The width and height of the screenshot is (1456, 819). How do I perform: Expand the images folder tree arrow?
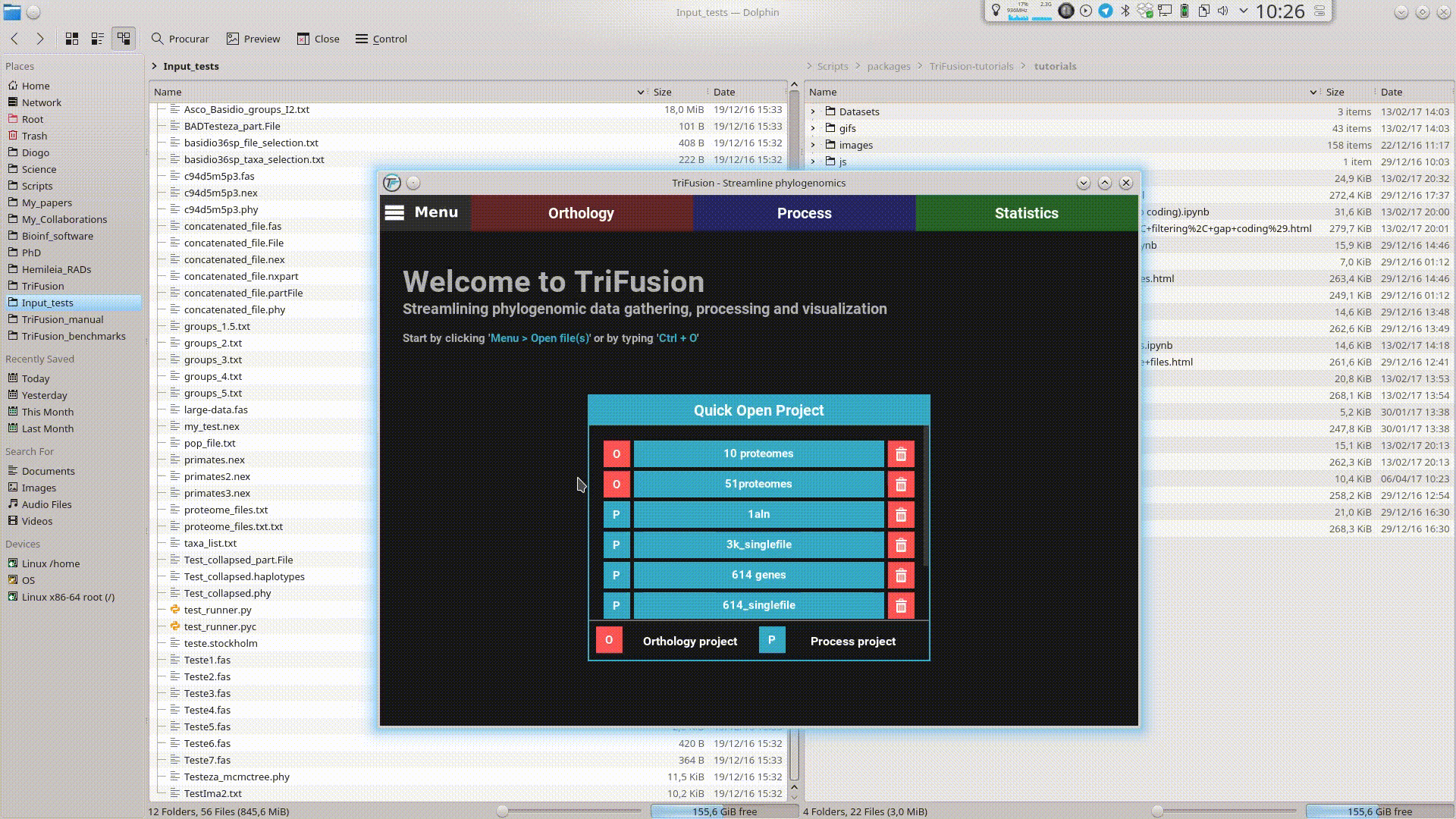(x=813, y=145)
